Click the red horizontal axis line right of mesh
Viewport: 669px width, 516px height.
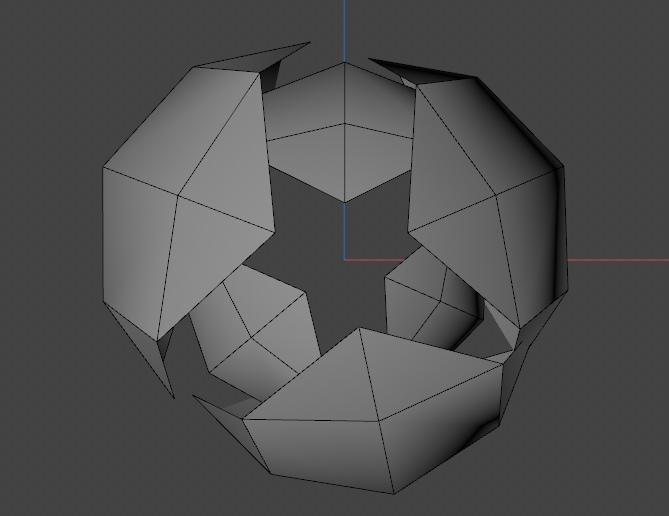(x=618, y=260)
